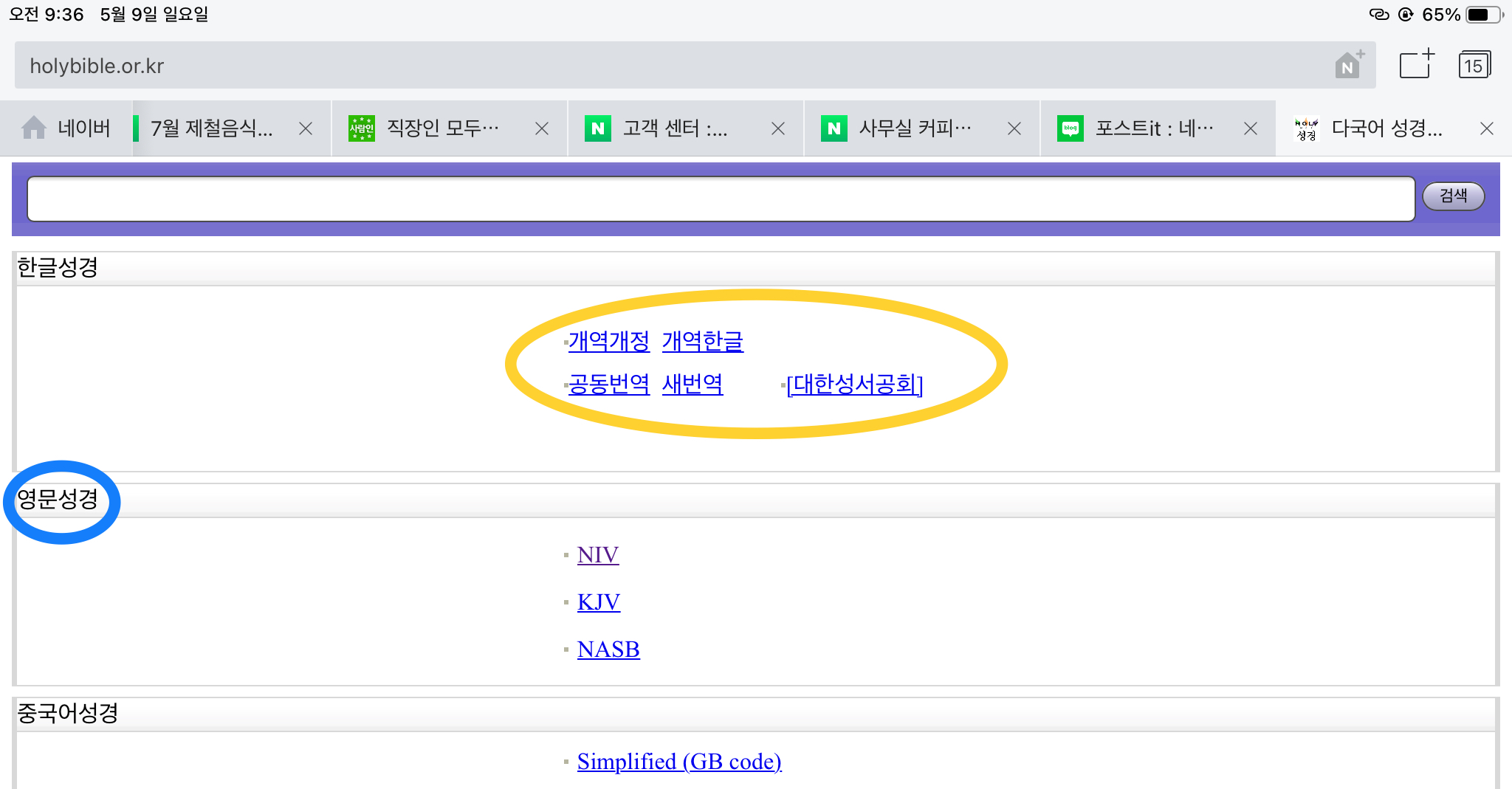Screen dimensions: 1512x789
Task: Click the 한글성경 section heading
Action: tap(58, 267)
